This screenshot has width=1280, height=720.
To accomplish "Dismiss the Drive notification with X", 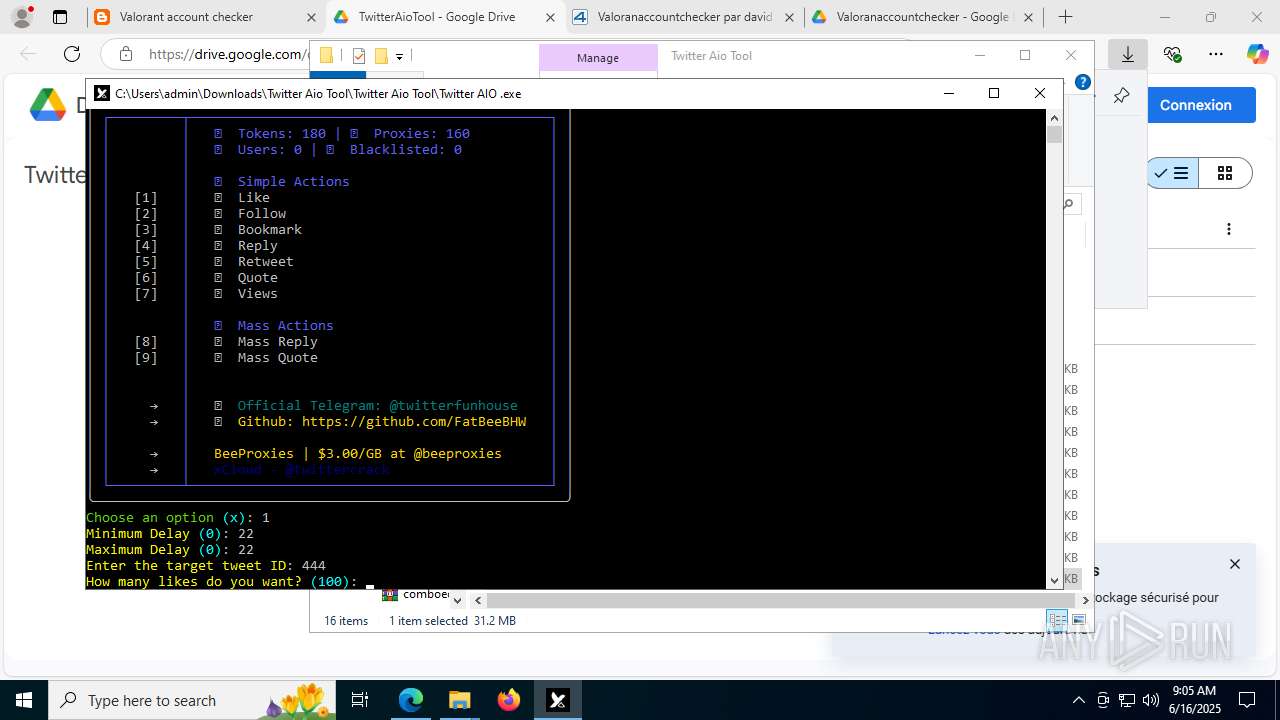I will [x=1235, y=564].
